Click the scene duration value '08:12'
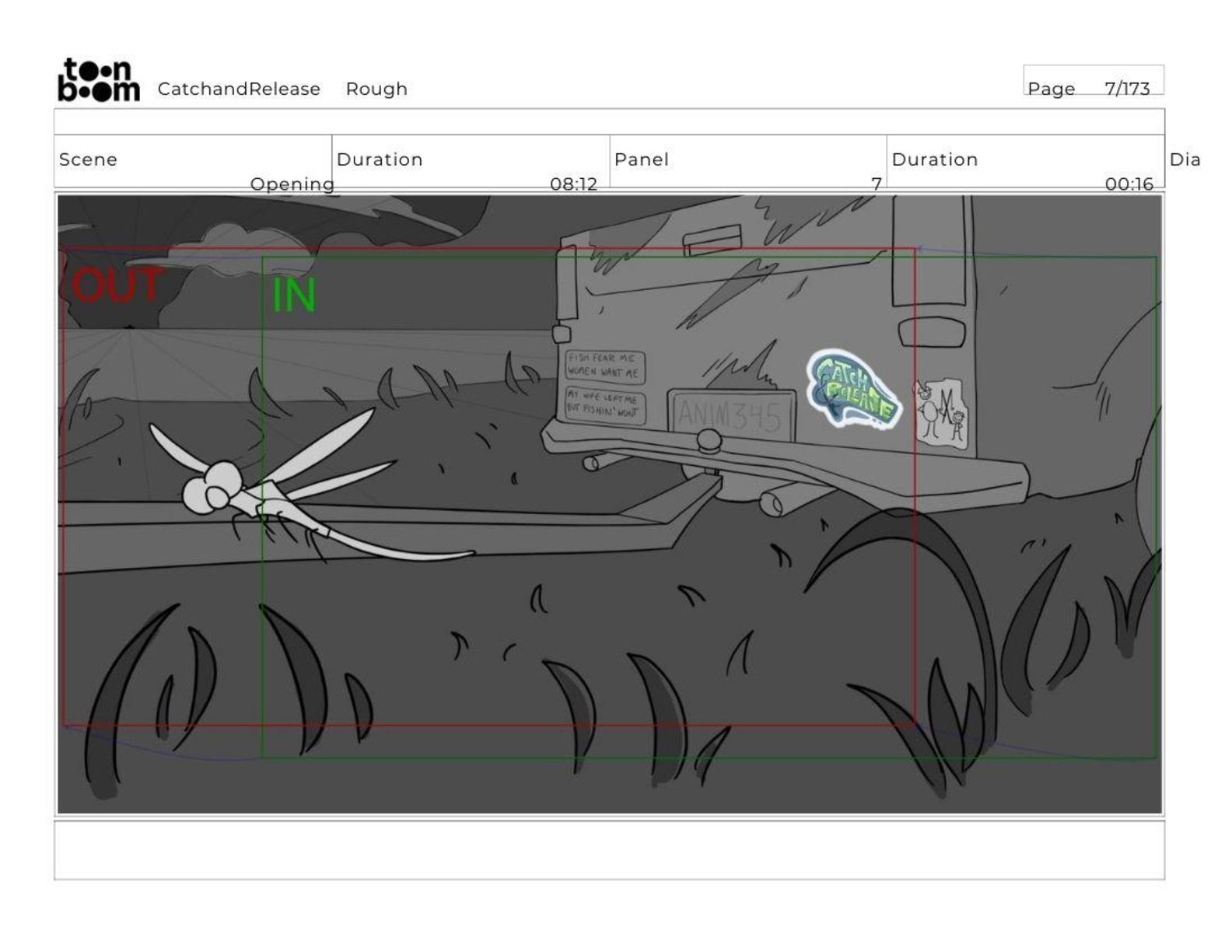The height and width of the screenshot is (952, 1232). tap(573, 184)
